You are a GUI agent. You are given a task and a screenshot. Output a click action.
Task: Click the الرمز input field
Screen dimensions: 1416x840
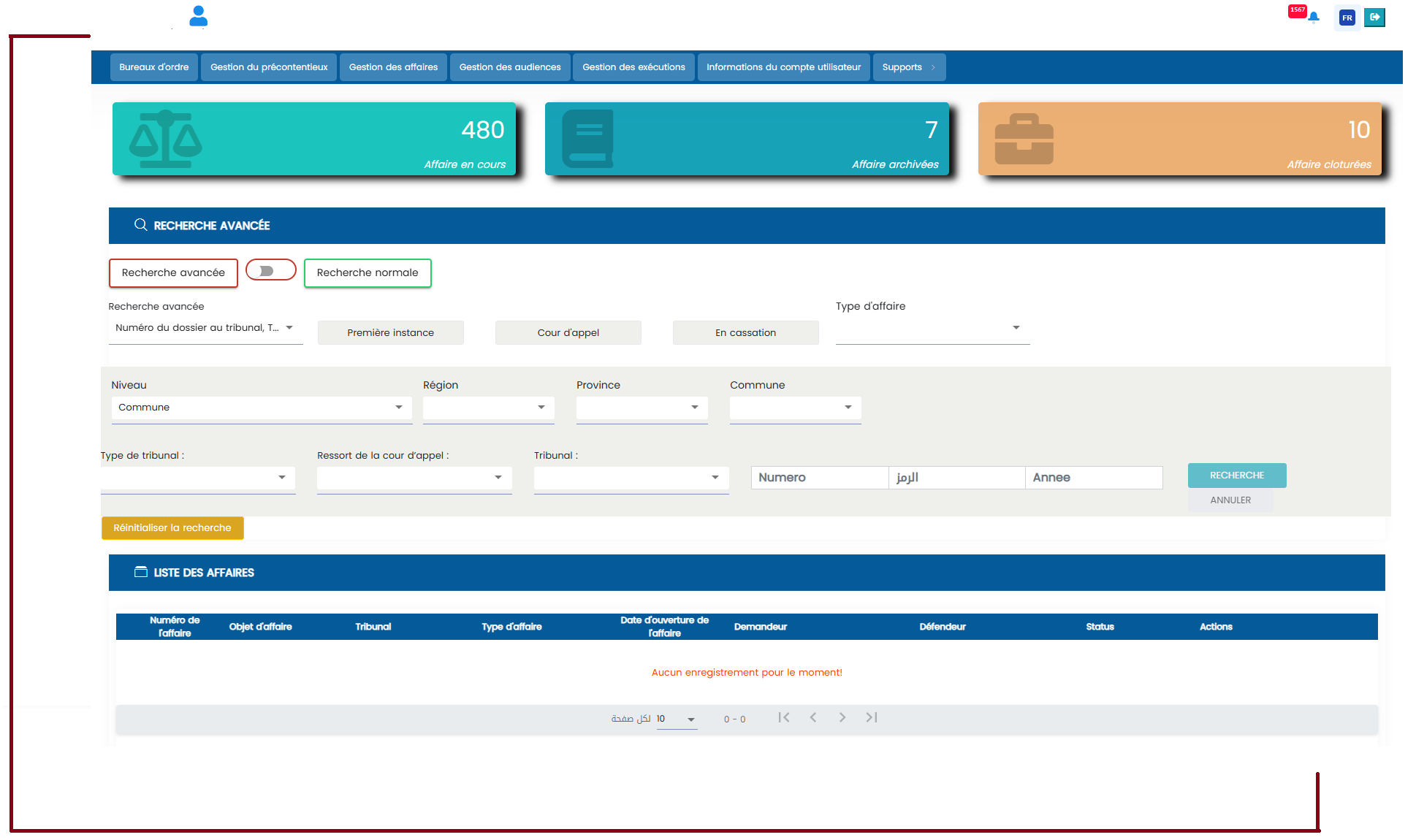point(957,478)
